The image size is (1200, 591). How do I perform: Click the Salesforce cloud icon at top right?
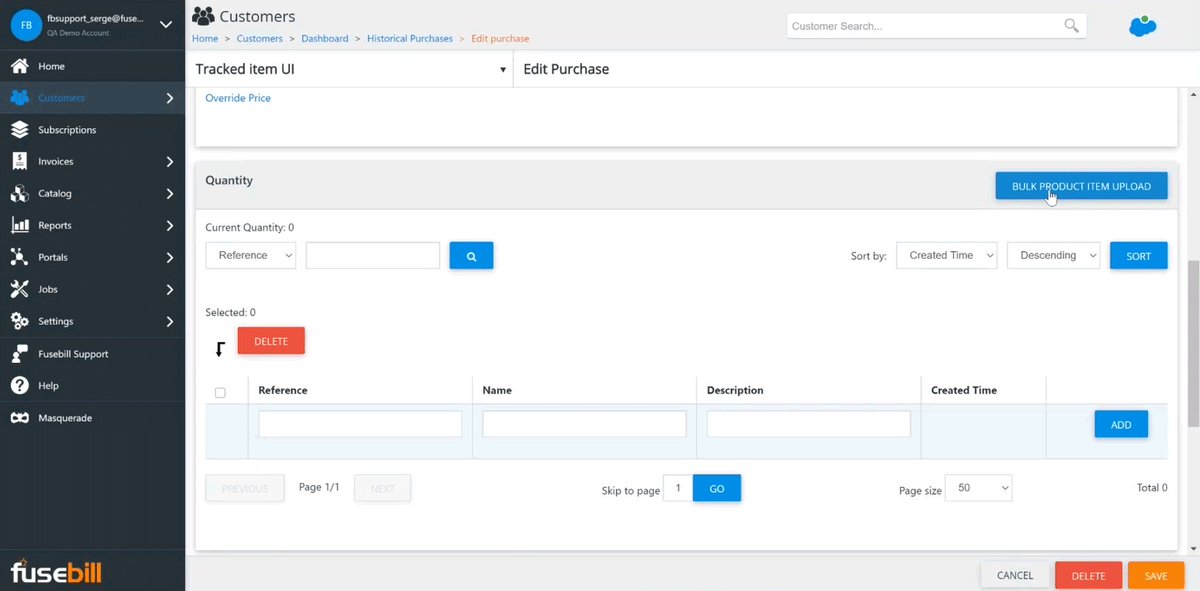[1142, 26]
